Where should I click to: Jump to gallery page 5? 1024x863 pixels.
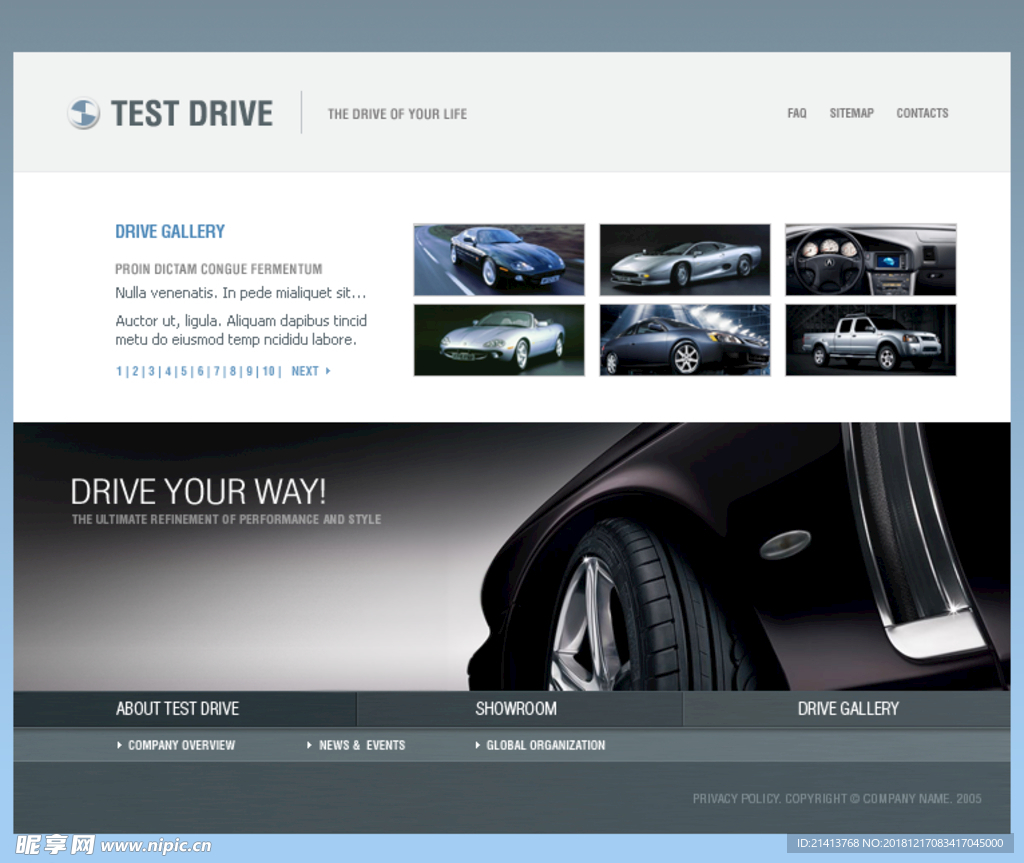click(x=184, y=371)
